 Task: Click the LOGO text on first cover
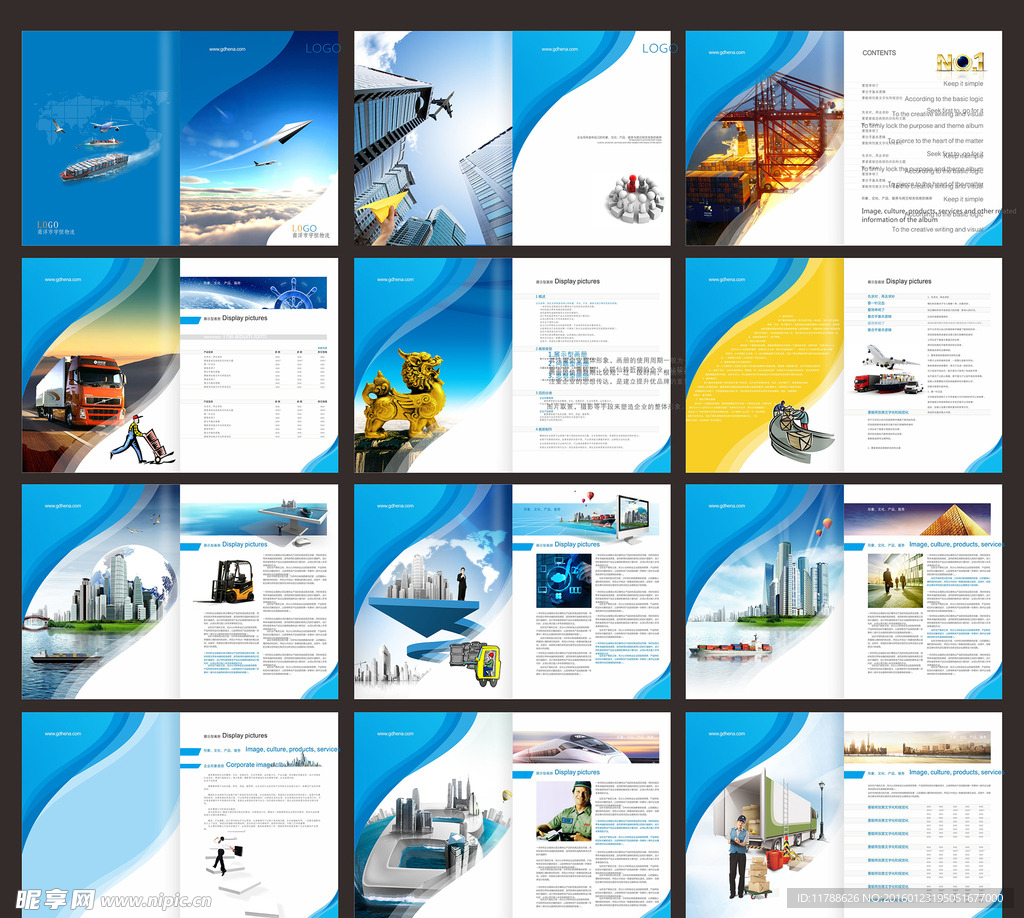click(323, 48)
